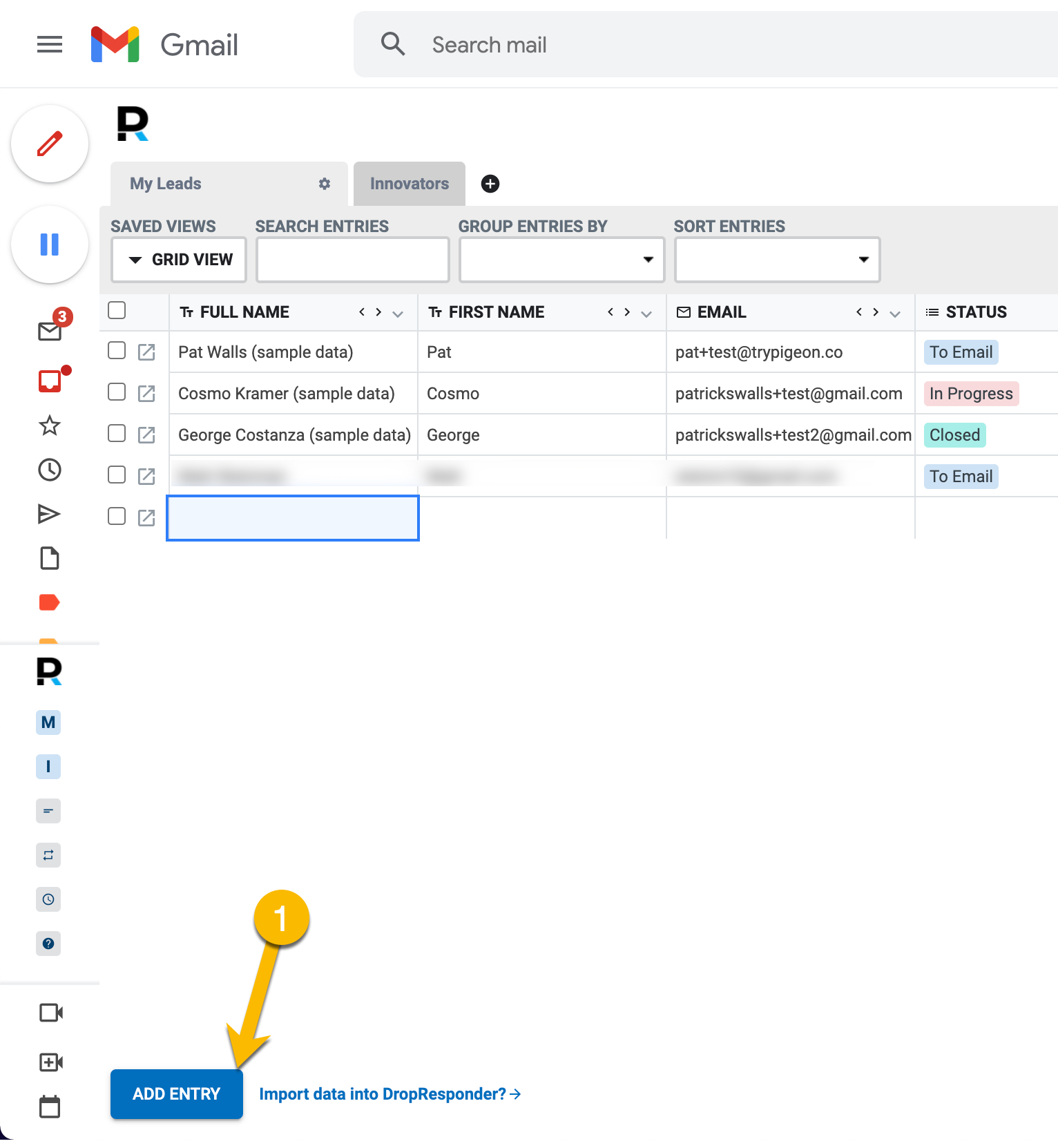Viewport: 1058px width, 1148px height.
Task: Open the I list shortcut in sidebar
Action: tap(48, 767)
